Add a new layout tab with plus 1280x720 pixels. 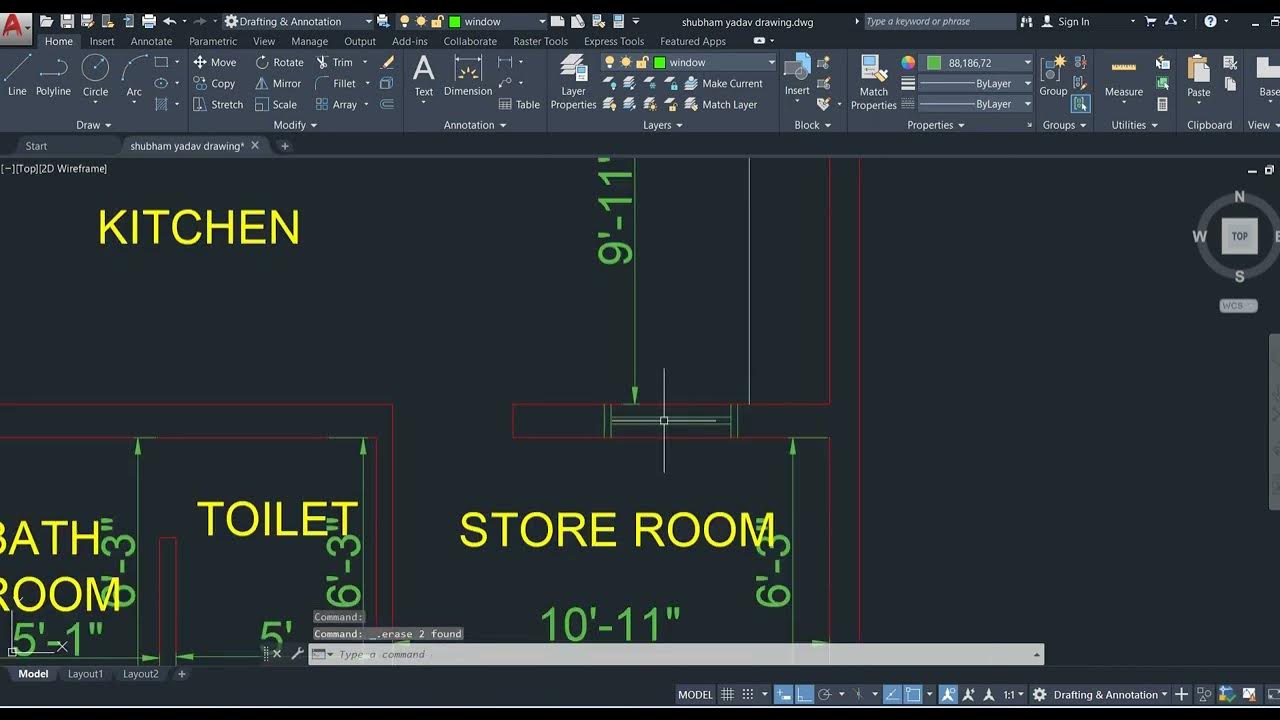coord(182,674)
